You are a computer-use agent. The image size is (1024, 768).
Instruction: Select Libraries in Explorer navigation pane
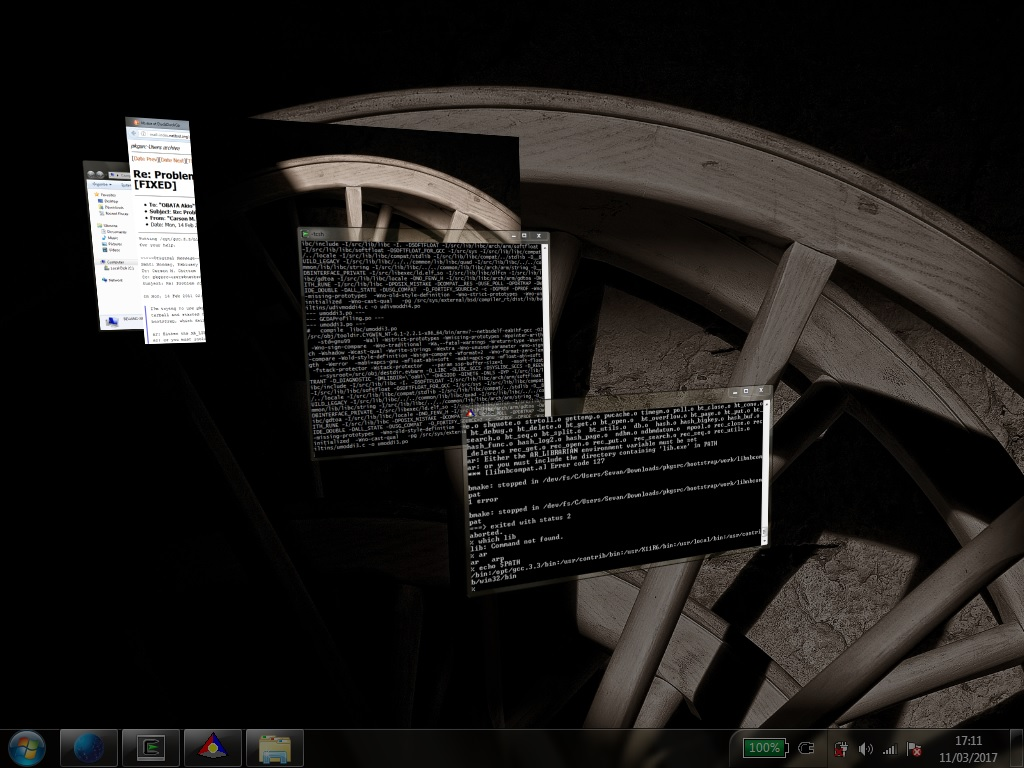pos(107,225)
